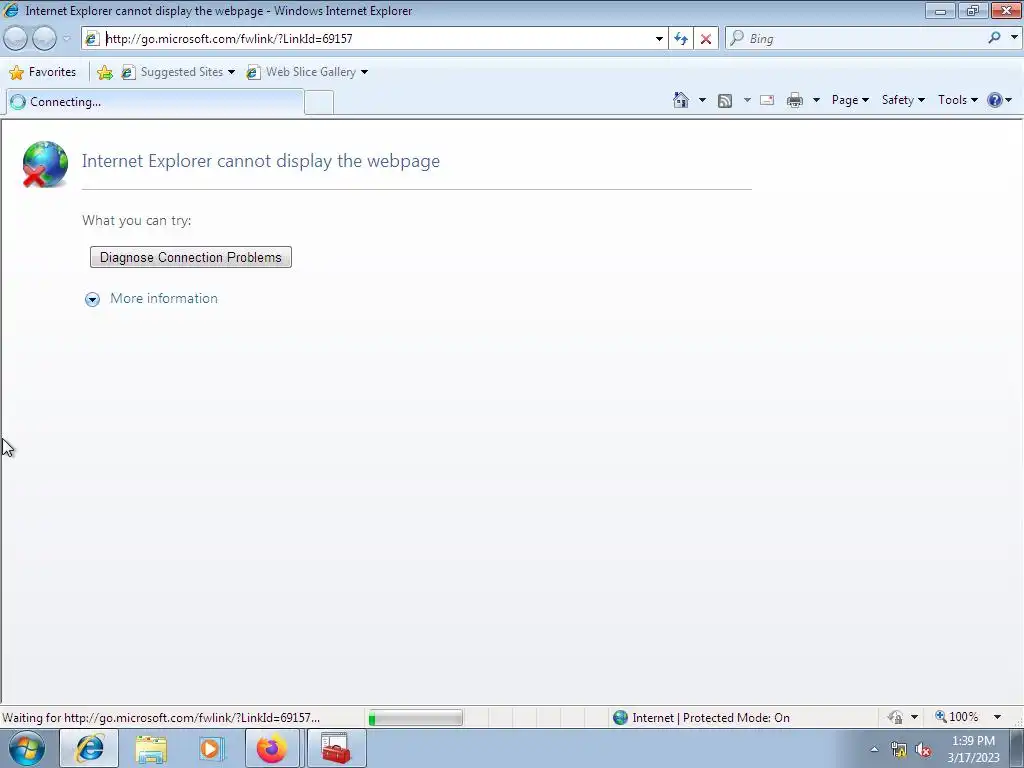Click the Home icon
This screenshot has width=1024, height=768.
point(680,100)
